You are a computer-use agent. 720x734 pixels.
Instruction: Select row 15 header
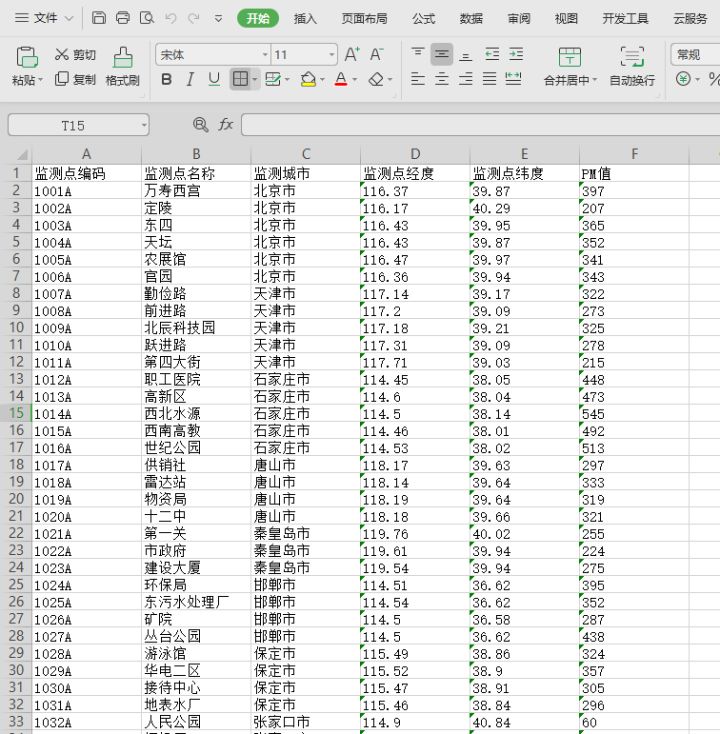point(16,413)
